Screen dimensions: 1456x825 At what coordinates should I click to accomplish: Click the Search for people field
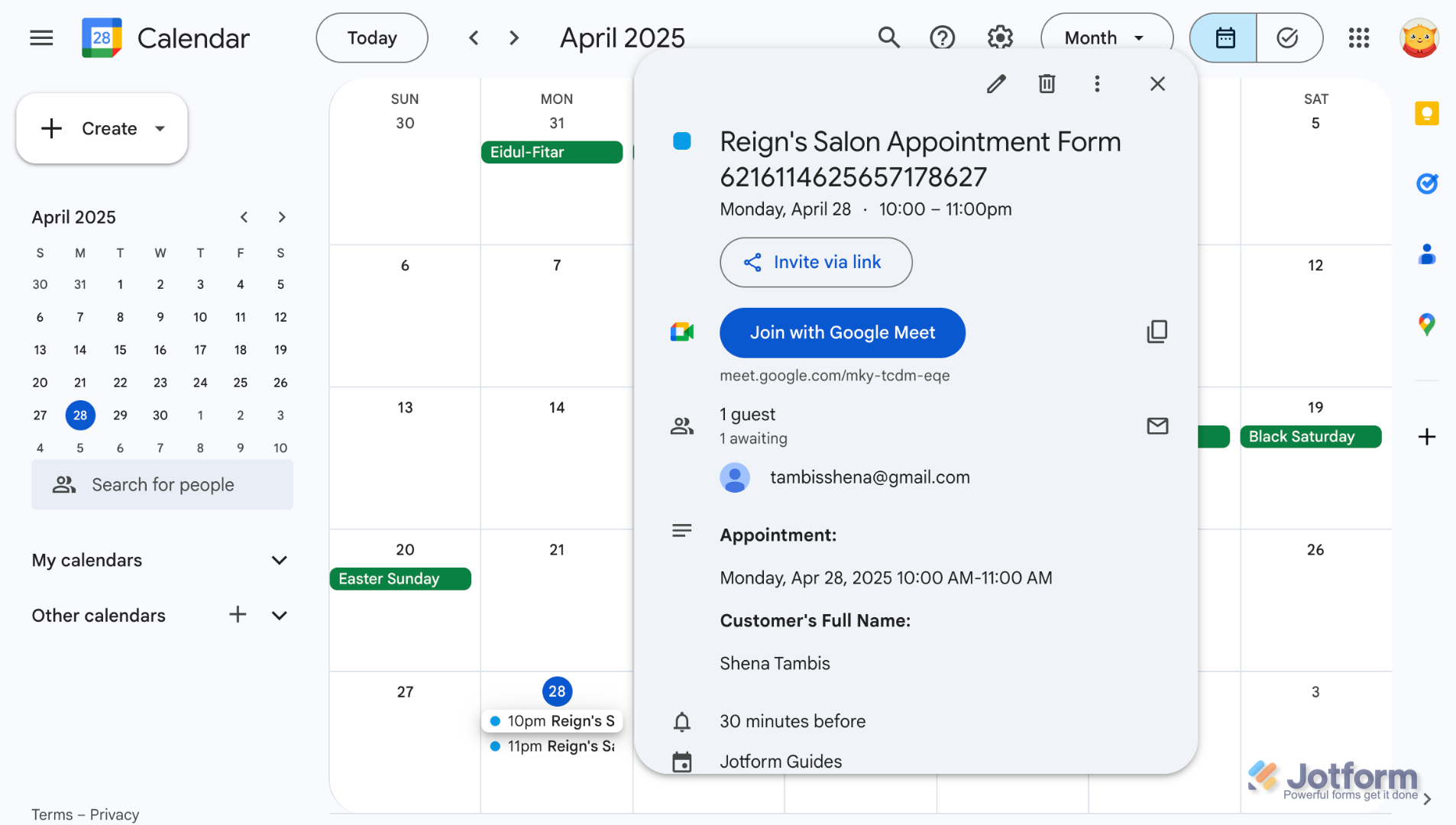[163, 485]
